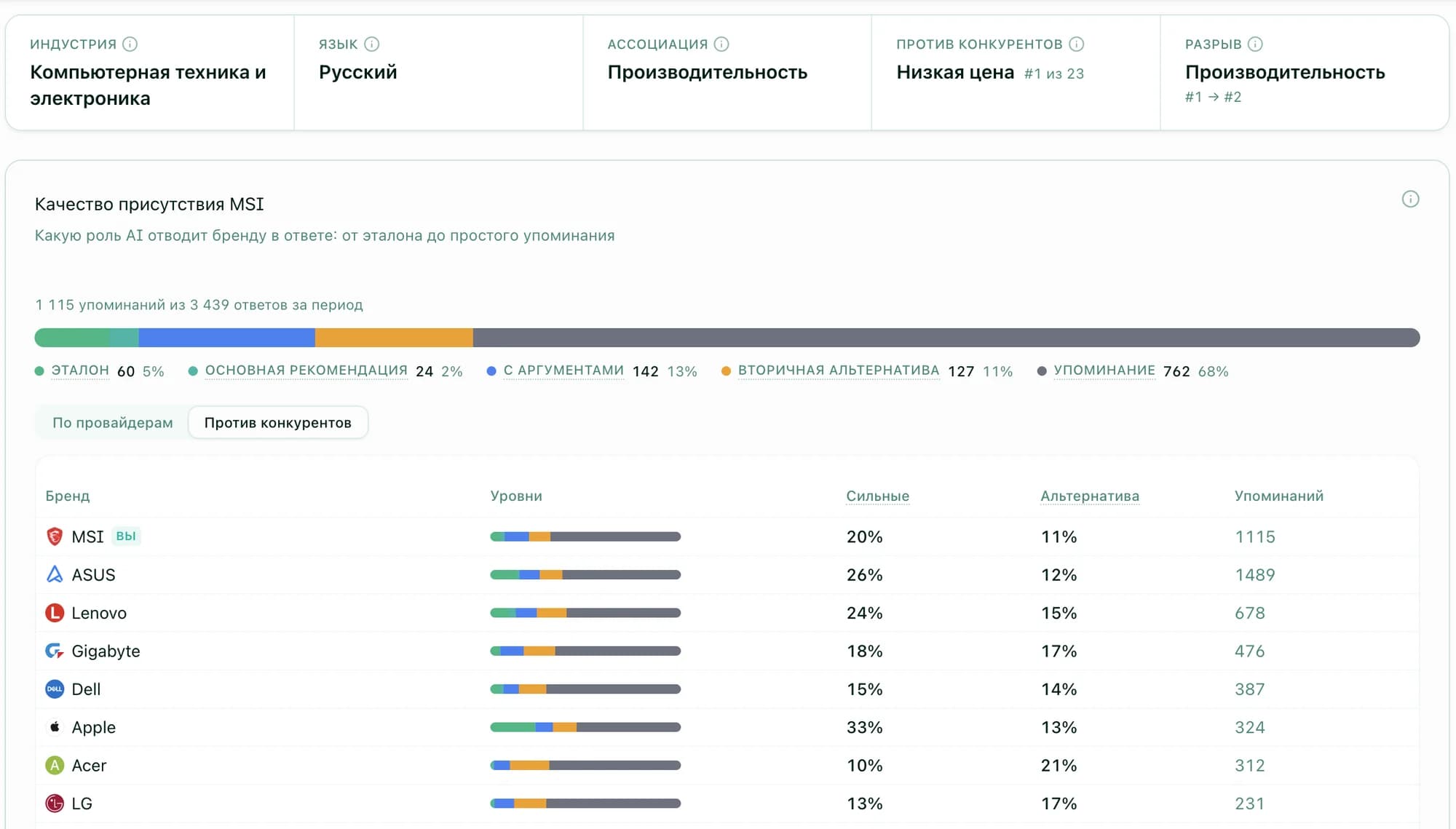The image size is (1456, 829).
Task: Click the gray Упоминание segment of the main bar
Action: 946,338
